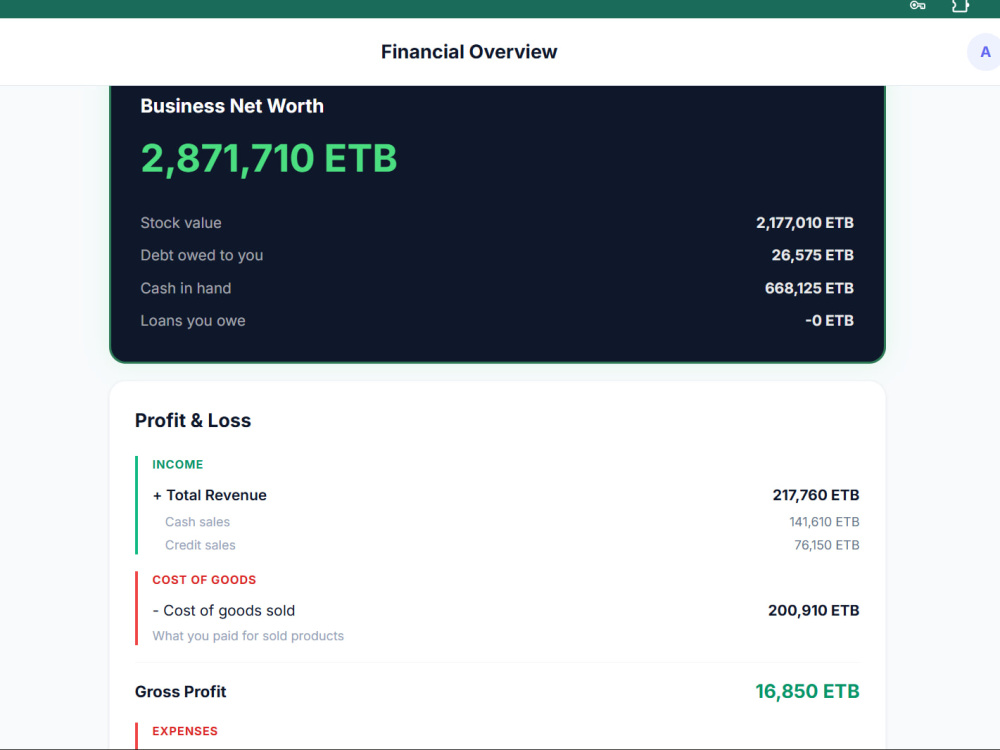
Task: Click the key icon in the top bar
Action: (917, 6)
